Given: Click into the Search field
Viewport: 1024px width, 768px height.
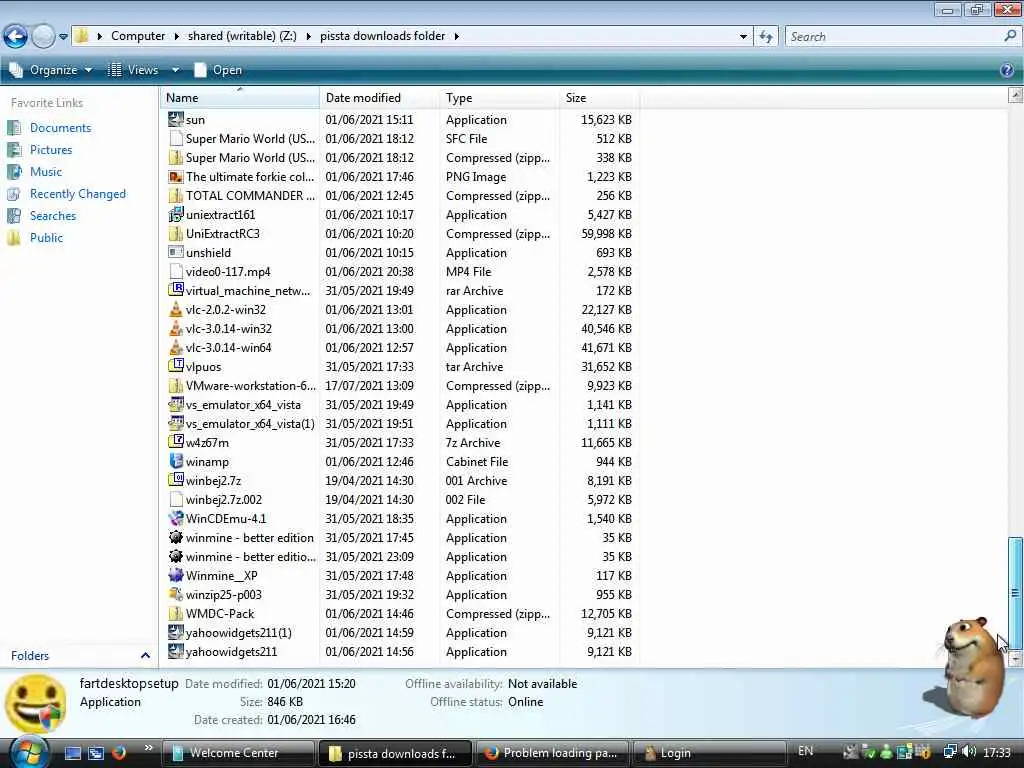Looking at the screenshot, I should click(895, 37).
